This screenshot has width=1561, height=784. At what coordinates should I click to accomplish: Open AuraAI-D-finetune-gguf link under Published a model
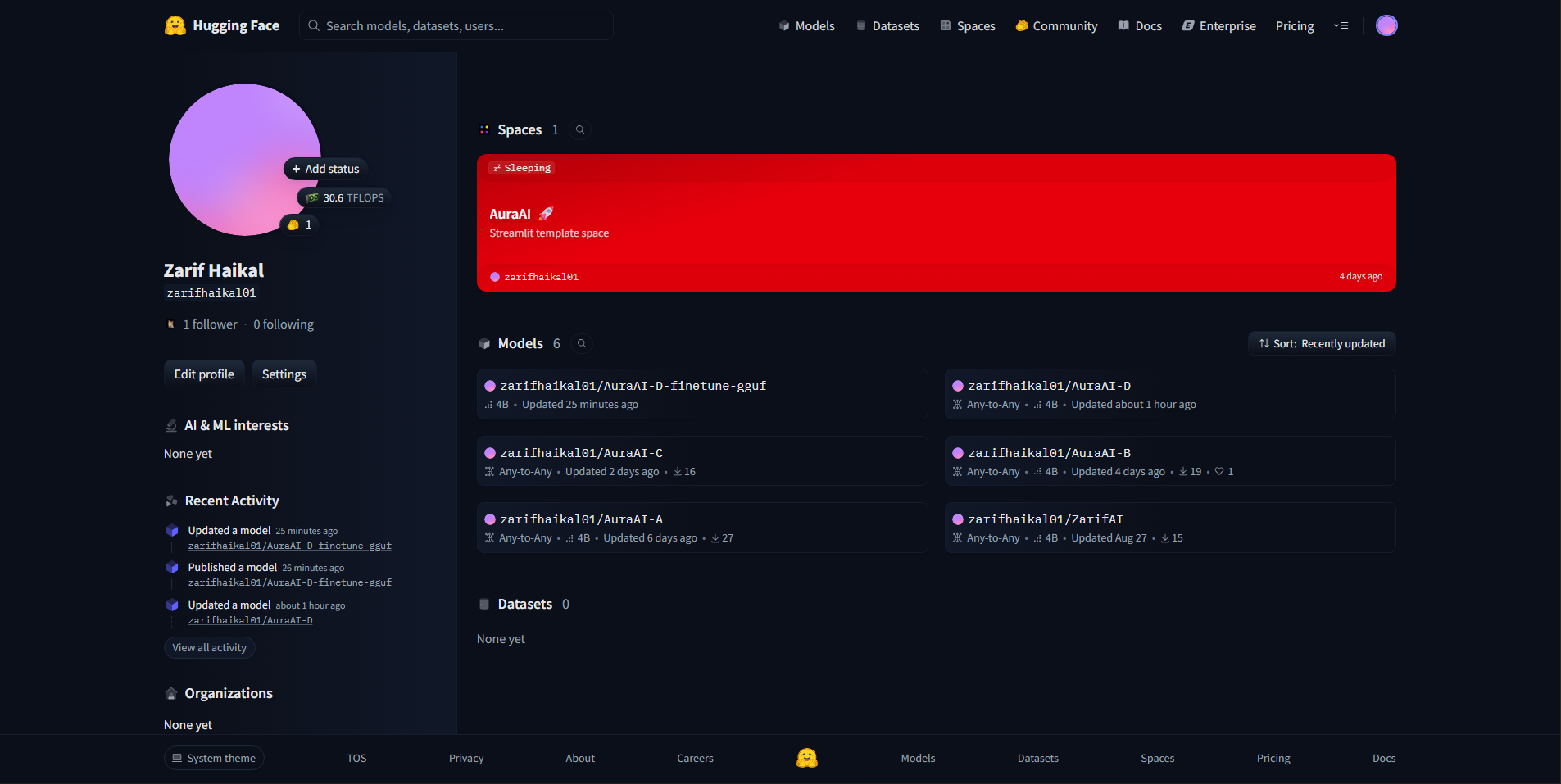(290, 582)
